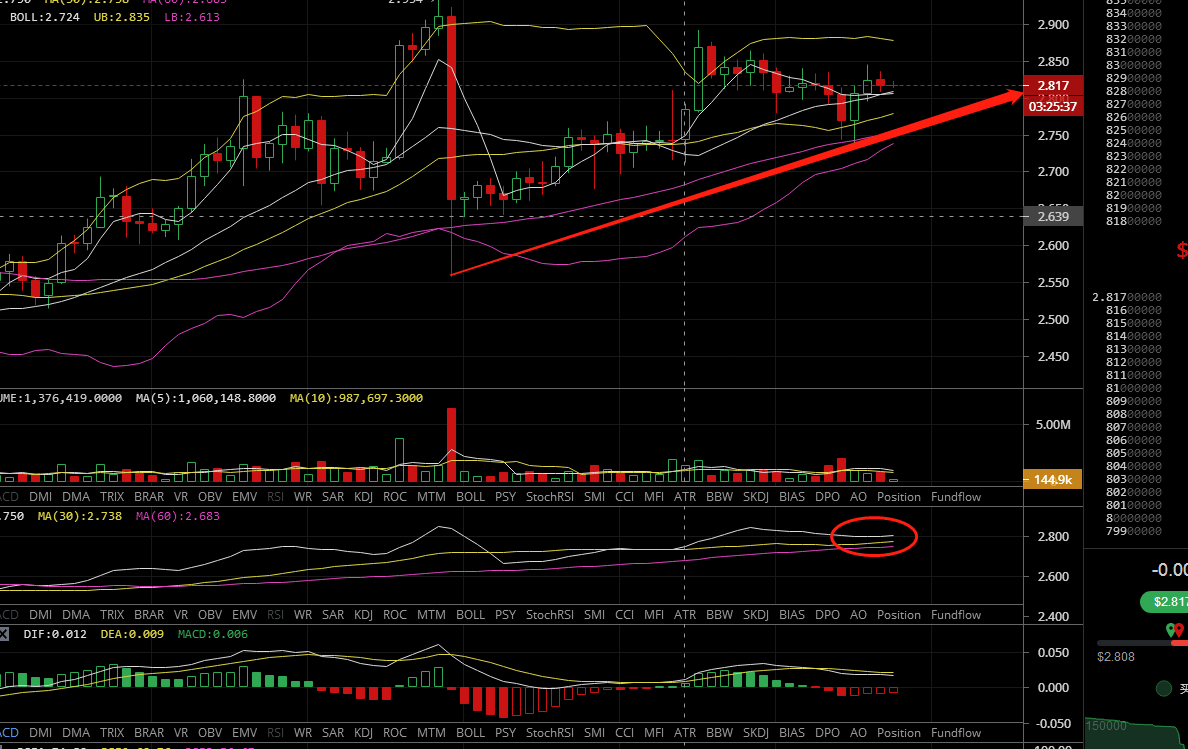1188x749 pixels.
Task: Click the BOLL:2.724 indicator readout
Action: tap(45, 17)
